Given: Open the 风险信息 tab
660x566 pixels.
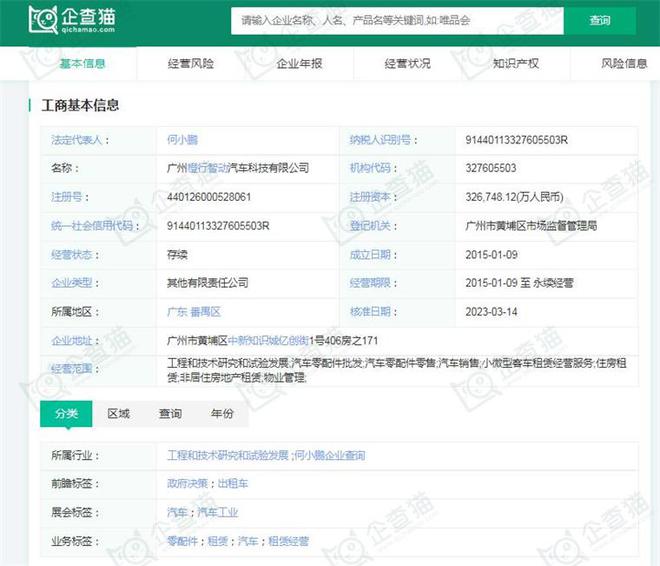Looking at the screenshot, I should 624,64.
